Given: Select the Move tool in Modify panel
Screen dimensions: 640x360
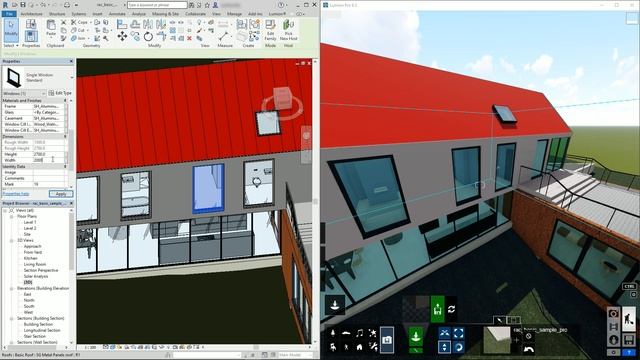Looking at the screenshot, I should coord(122,37).
